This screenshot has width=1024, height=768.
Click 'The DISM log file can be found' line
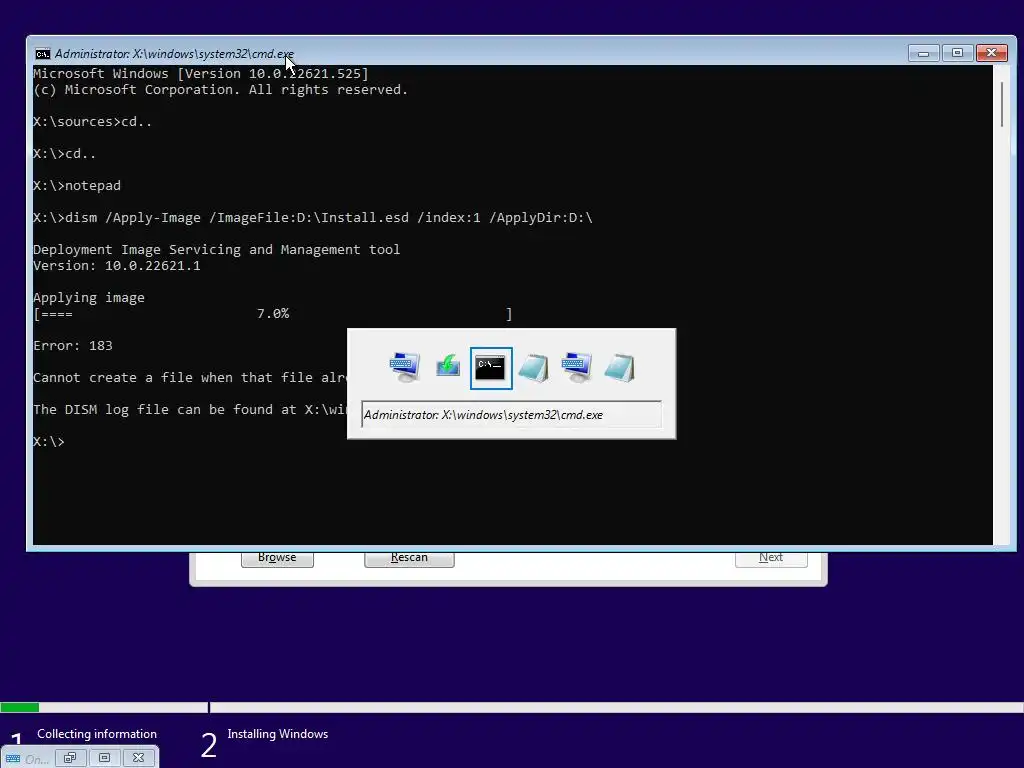click(189, 409)
